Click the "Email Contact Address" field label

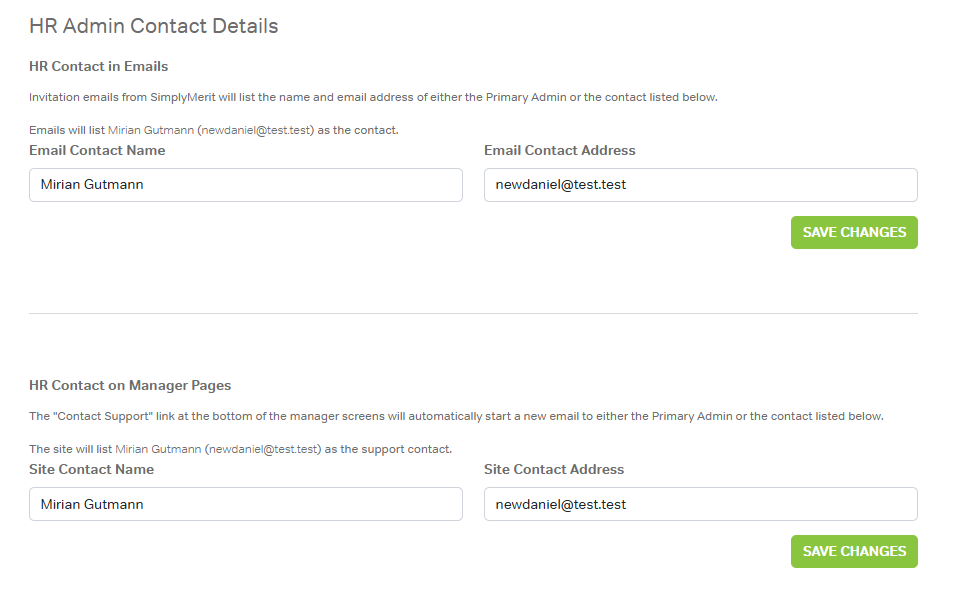tap(559, 151)
